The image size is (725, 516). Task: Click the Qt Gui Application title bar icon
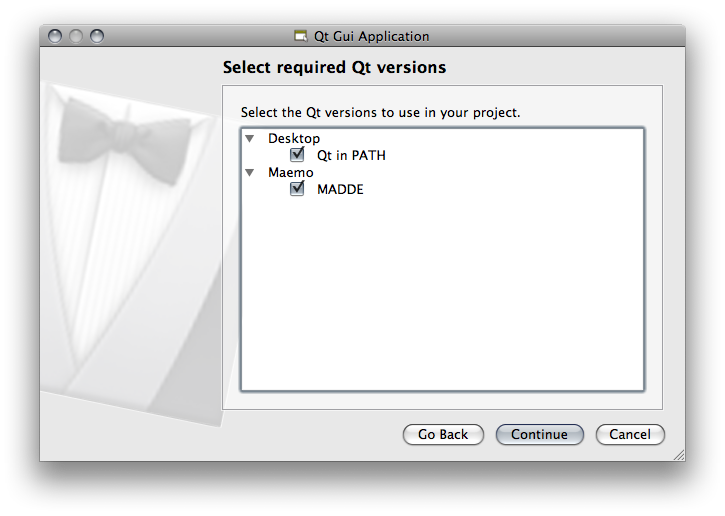pos(300,36)
